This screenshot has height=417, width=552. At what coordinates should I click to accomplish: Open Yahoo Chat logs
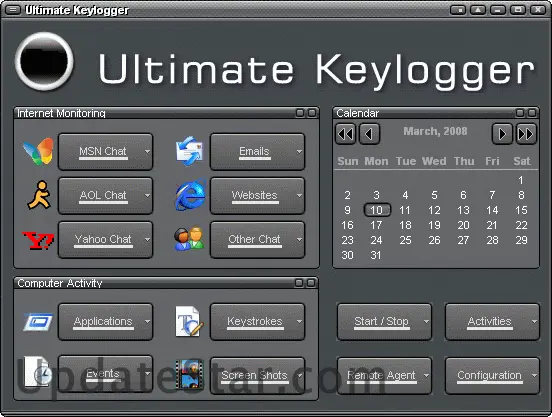click(x=106, y=240)
